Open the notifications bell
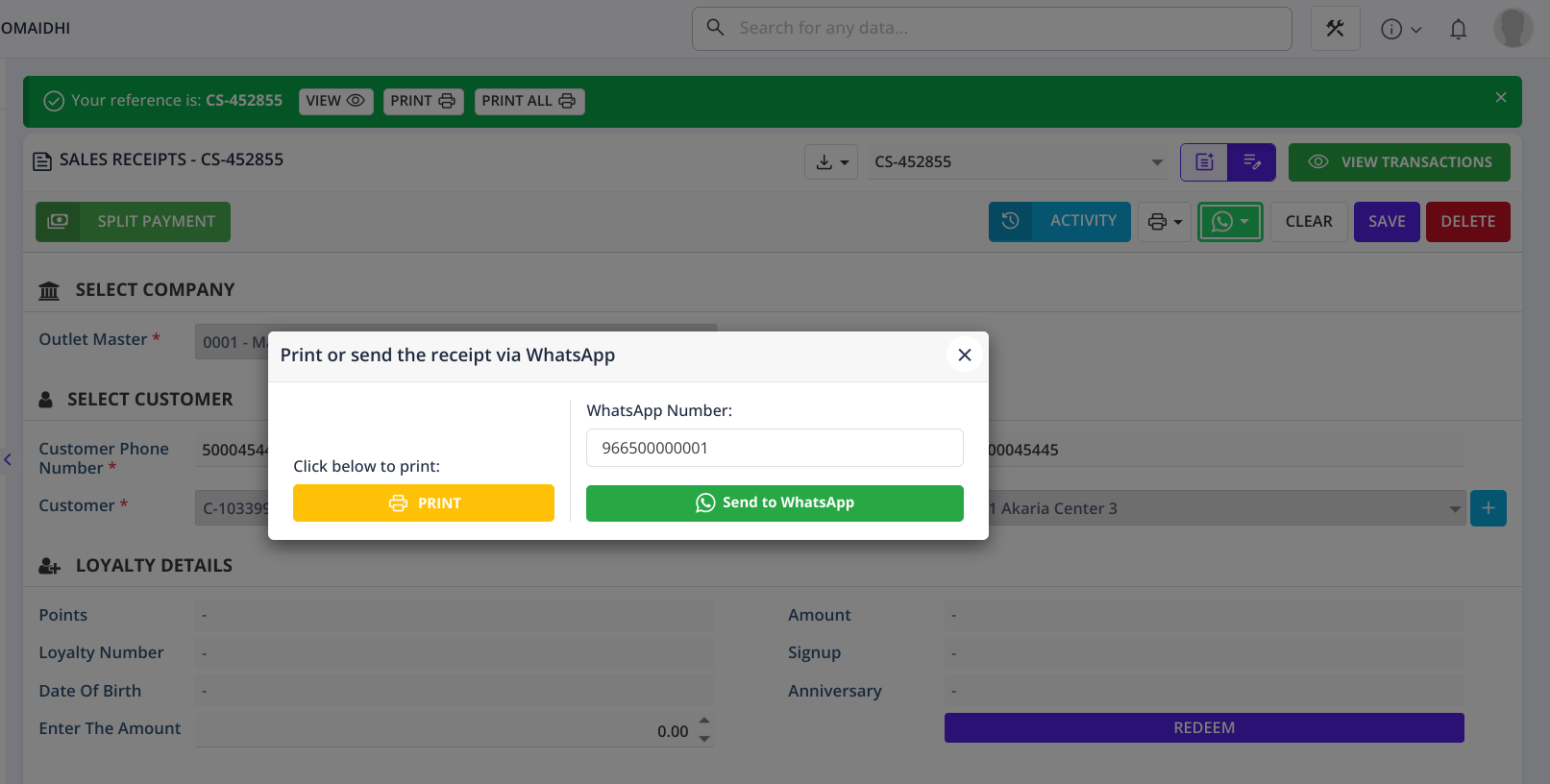 pos(1458,30)
